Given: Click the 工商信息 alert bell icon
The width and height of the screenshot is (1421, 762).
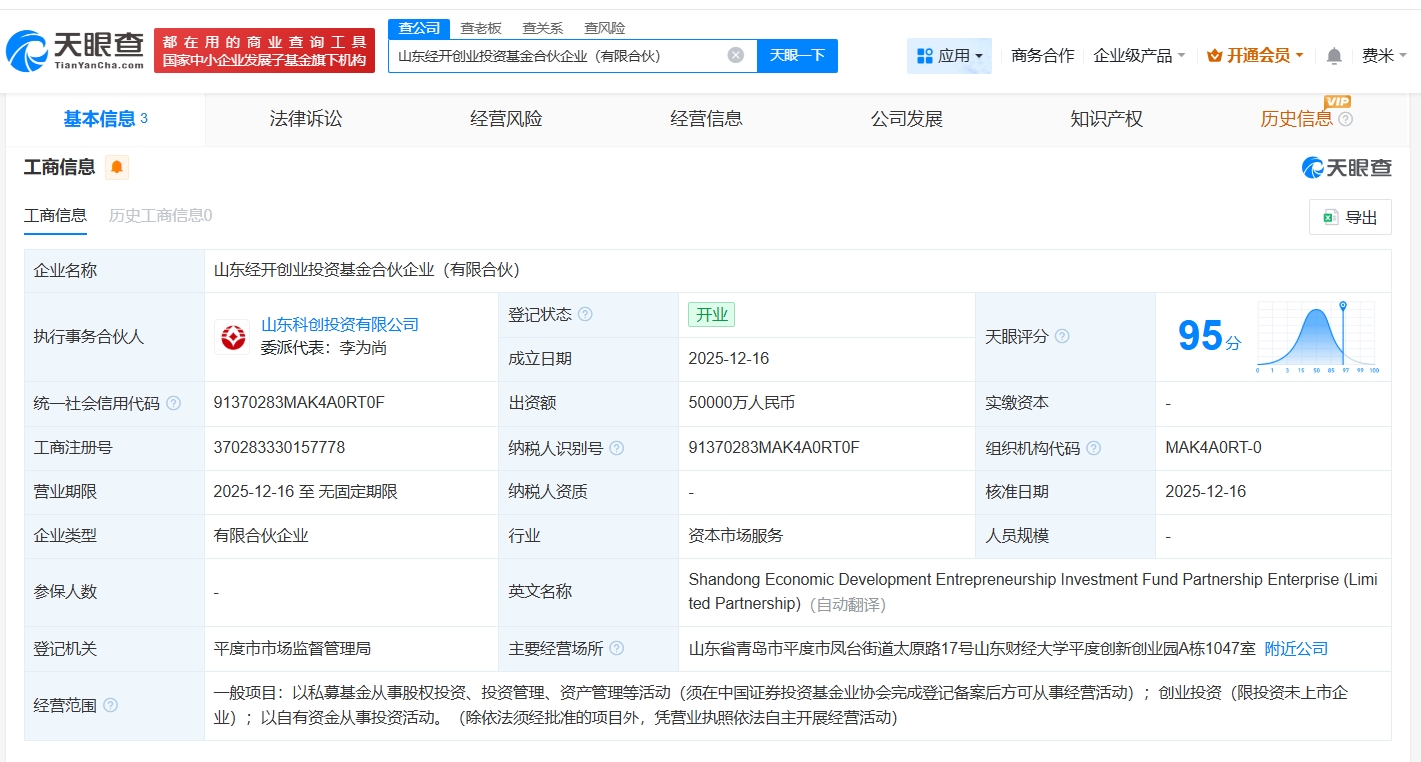Looking at the screenshot, I should pyautogui.click(x=117, y=168).
